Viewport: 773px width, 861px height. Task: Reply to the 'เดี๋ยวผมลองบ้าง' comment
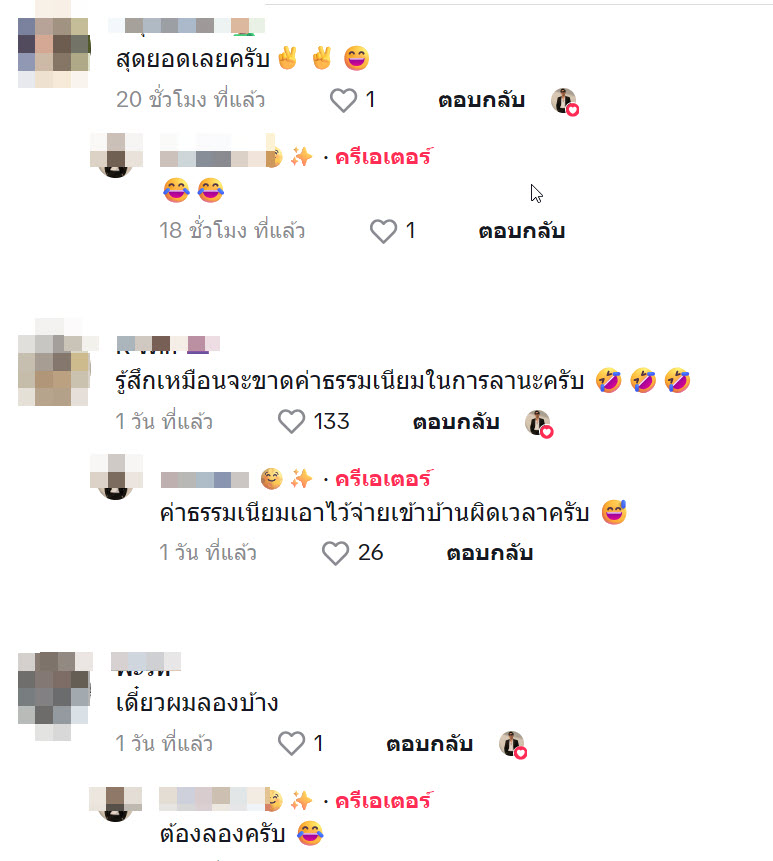(429, 744)
